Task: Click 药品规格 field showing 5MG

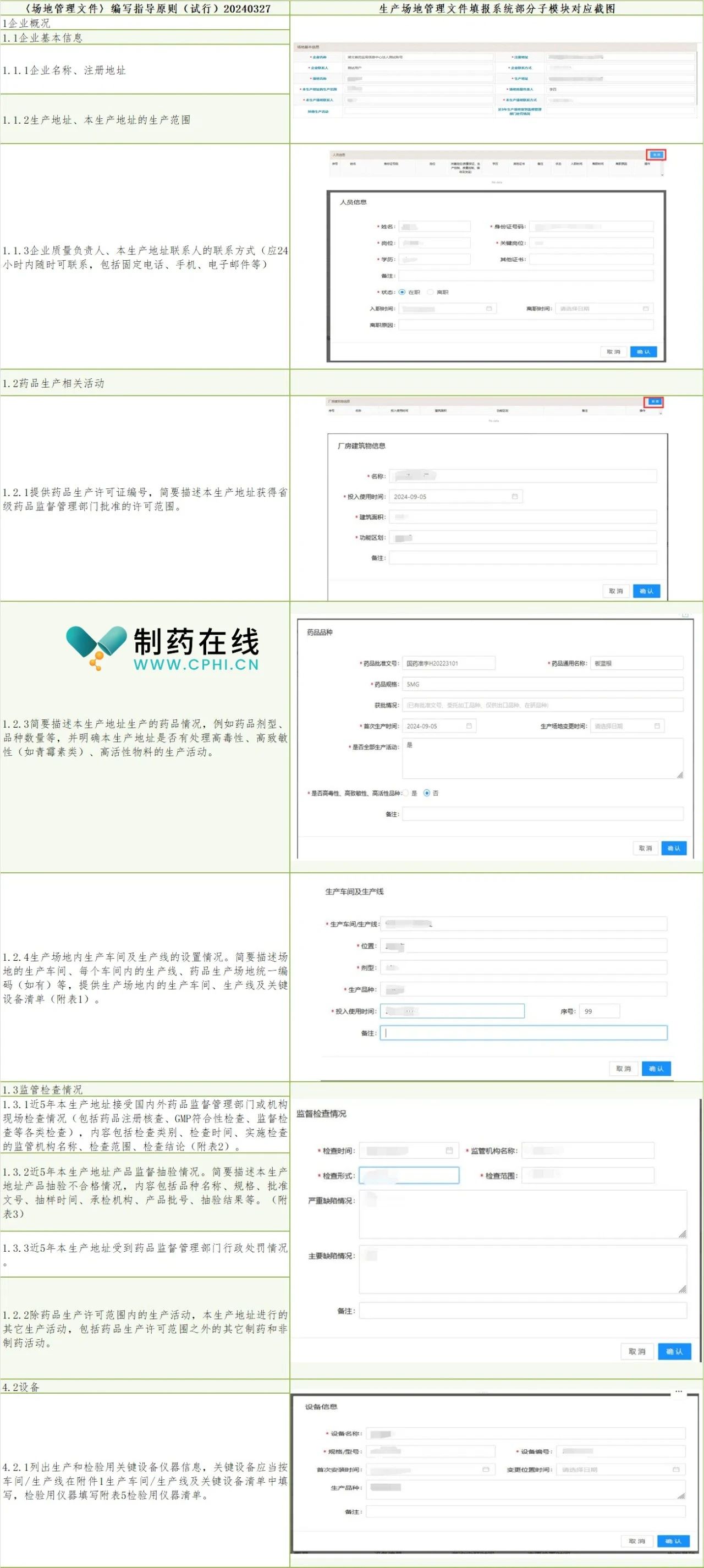Action: click(x=543, y=684)
